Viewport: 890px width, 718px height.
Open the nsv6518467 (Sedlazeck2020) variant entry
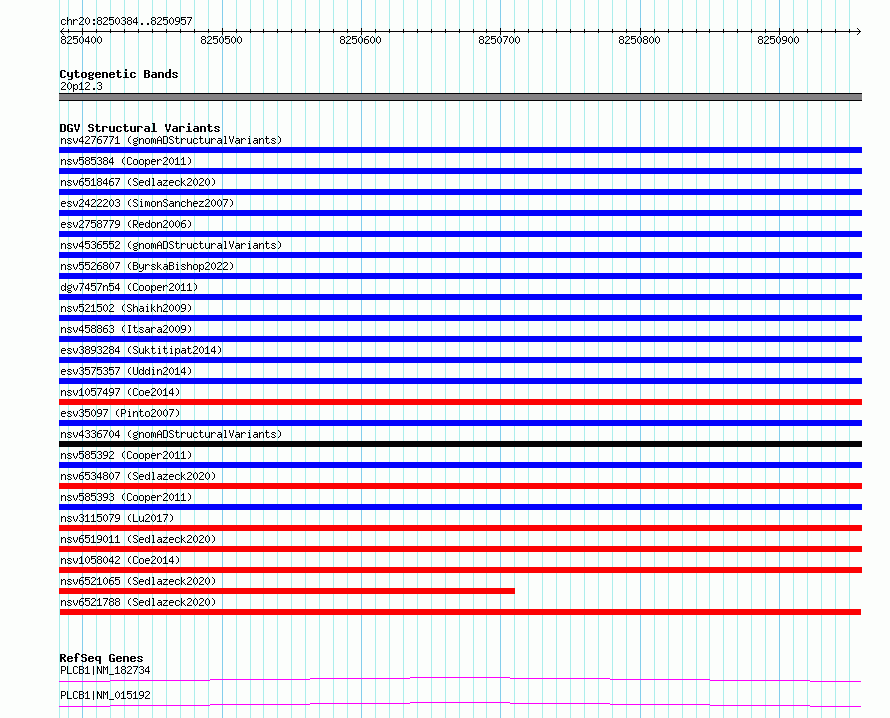pos(138,182)
